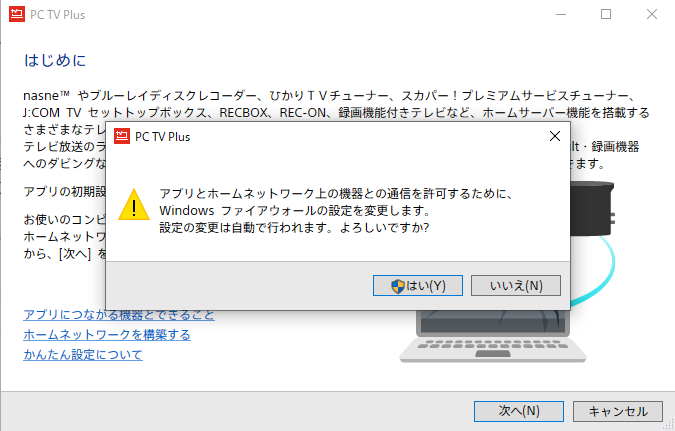
Task: Click the はじめに heading
Action: click(x=55, y=60)
